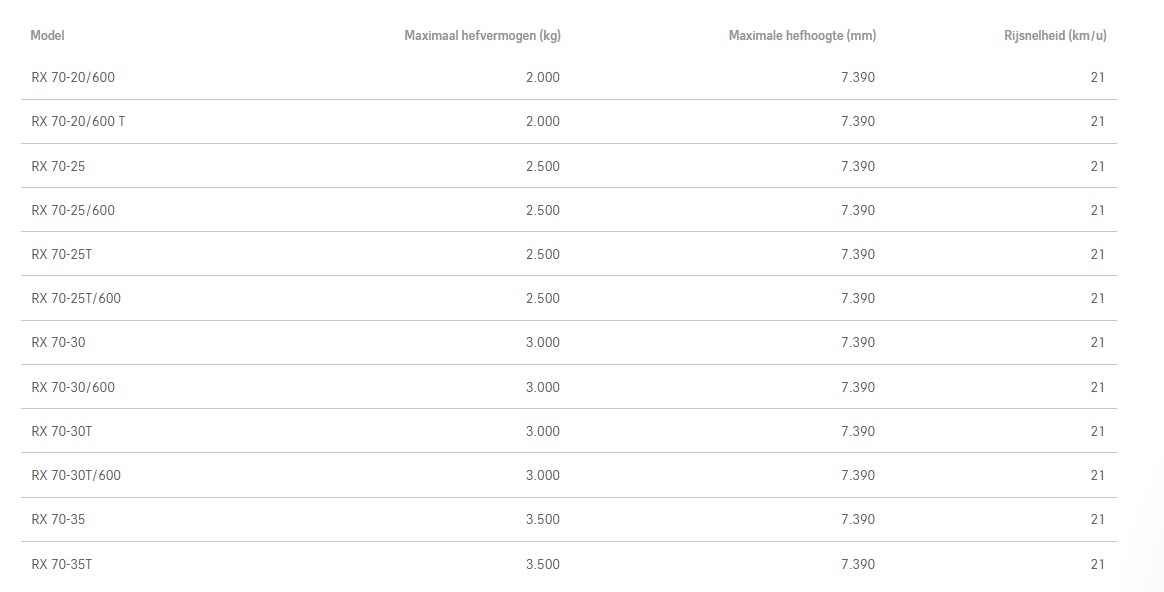Click the RX 70-30T model name
1164x592 pixels.
tap(62, 431)
